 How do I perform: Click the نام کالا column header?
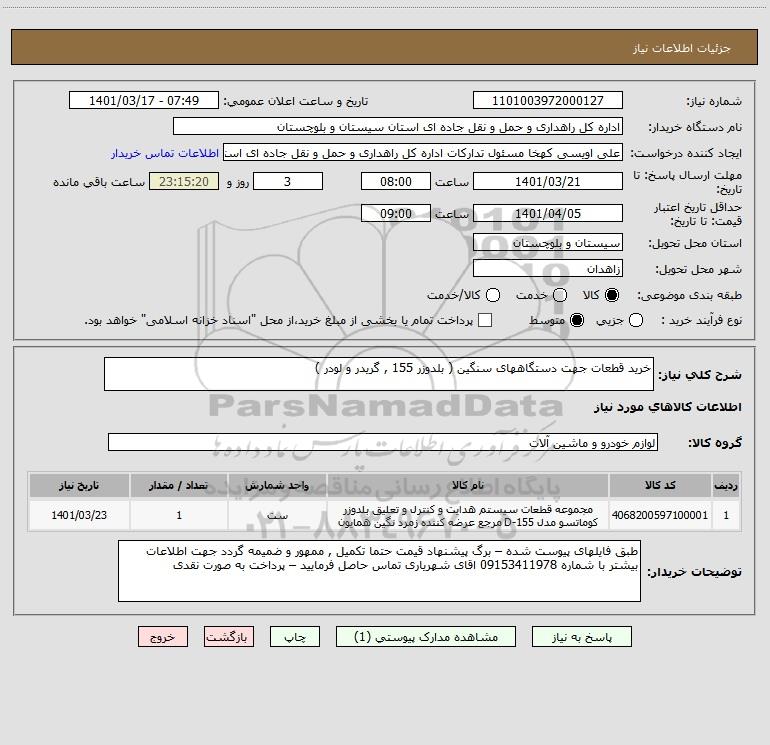pos(468,486)
